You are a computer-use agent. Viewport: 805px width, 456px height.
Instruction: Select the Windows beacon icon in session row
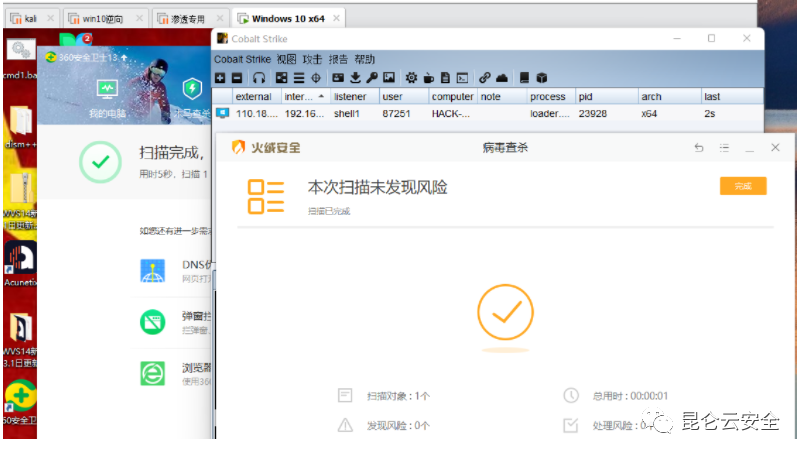coord(222,113)
